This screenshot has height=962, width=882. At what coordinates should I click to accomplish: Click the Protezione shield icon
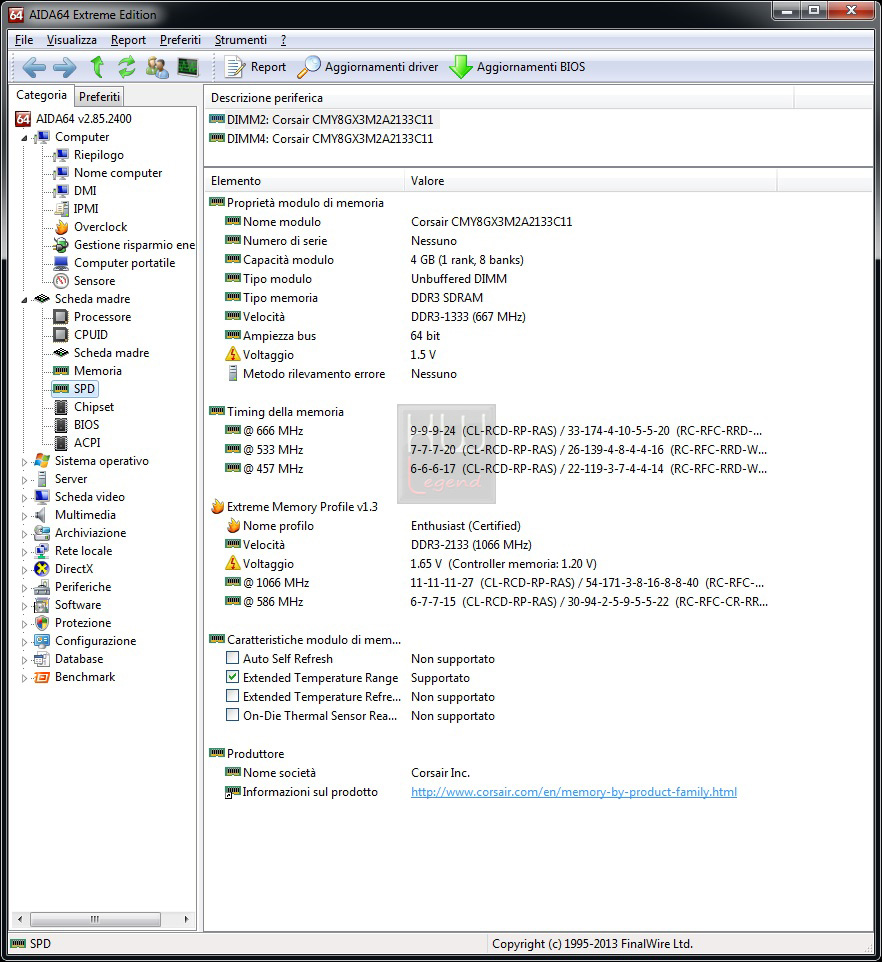coord(42,623)
